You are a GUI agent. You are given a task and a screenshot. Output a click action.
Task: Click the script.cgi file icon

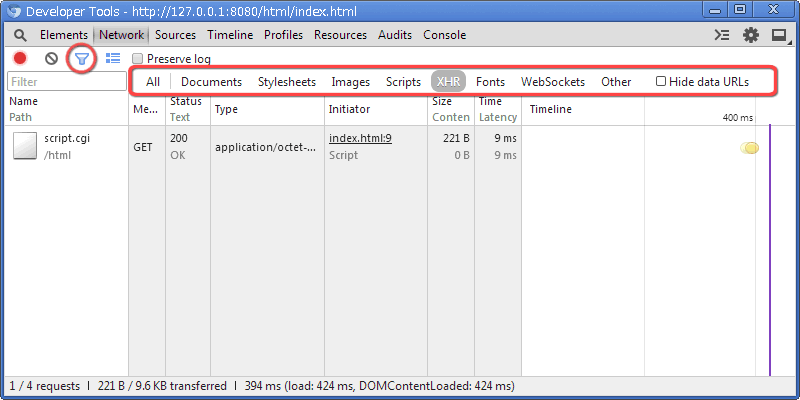click(x=25, y=146)
